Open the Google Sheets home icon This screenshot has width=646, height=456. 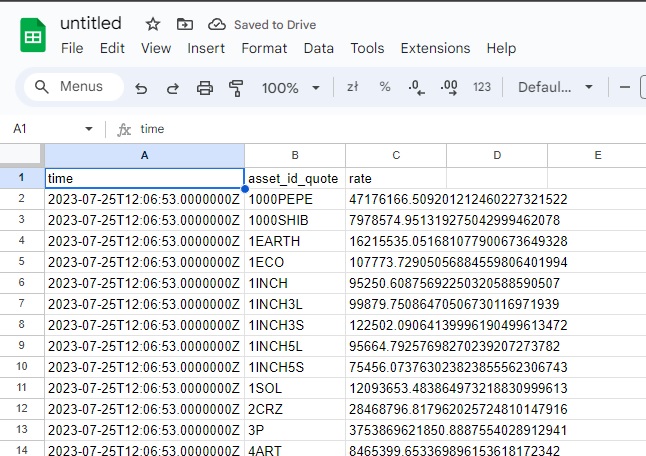[x=33, y=35]
